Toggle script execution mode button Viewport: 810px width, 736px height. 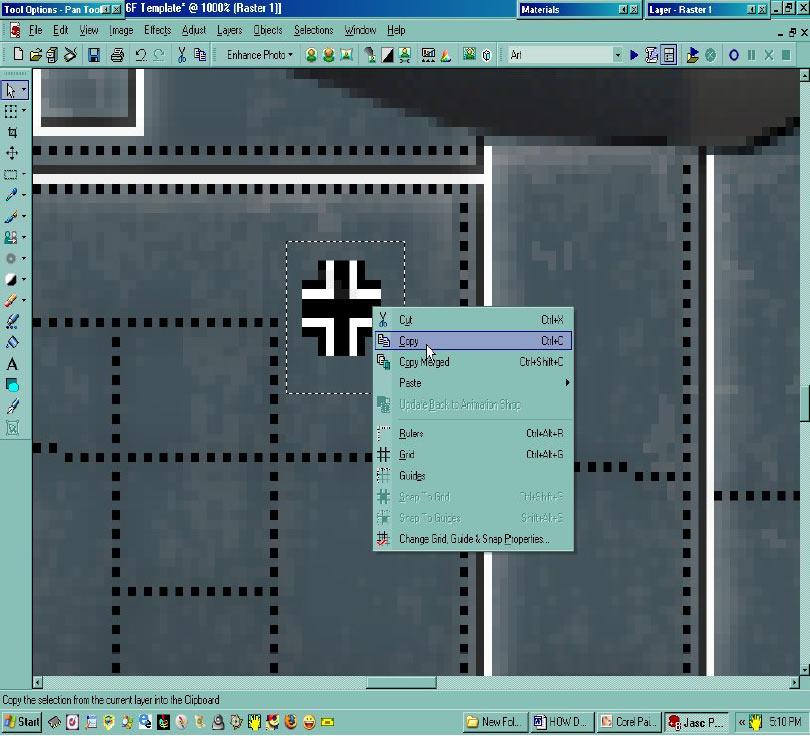point(669,55)
